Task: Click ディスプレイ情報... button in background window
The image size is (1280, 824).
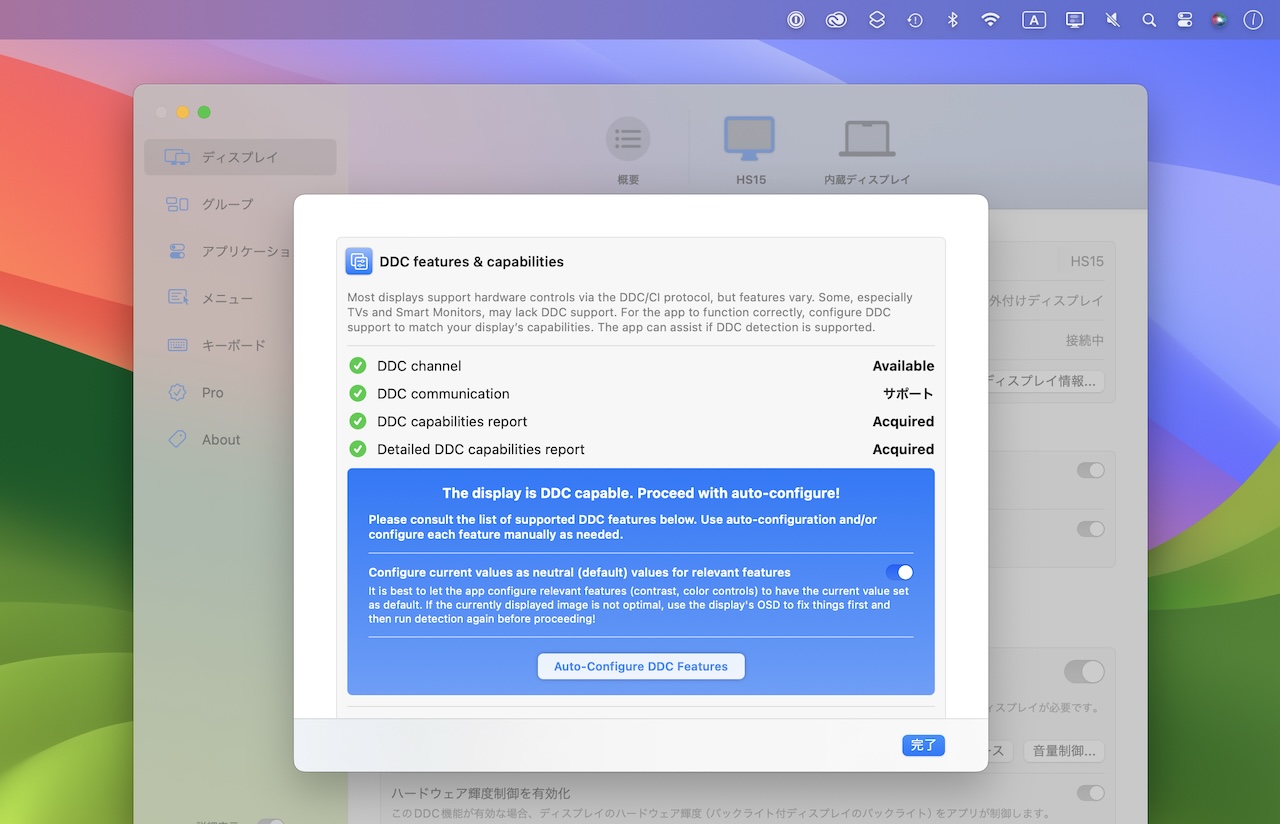Action: pos(1046,381)
